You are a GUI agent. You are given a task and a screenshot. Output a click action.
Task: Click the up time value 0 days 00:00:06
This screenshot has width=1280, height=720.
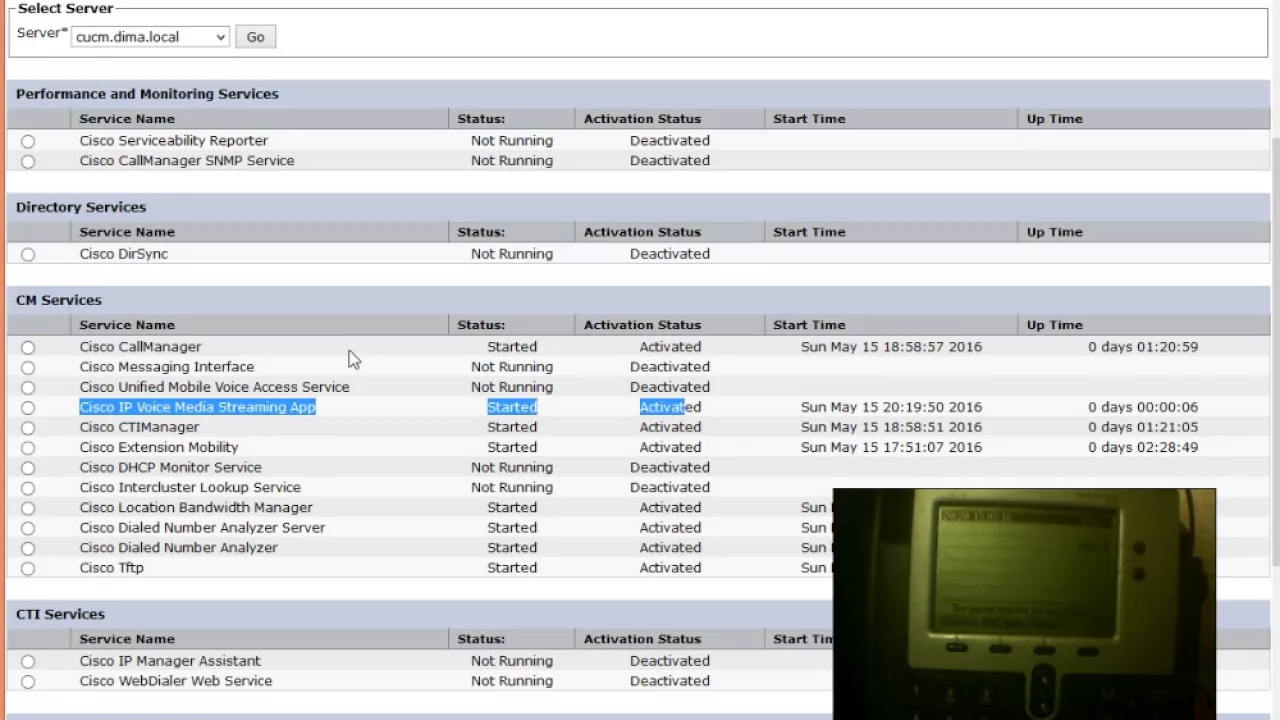pyautogui.click(x=1143, y=407)
